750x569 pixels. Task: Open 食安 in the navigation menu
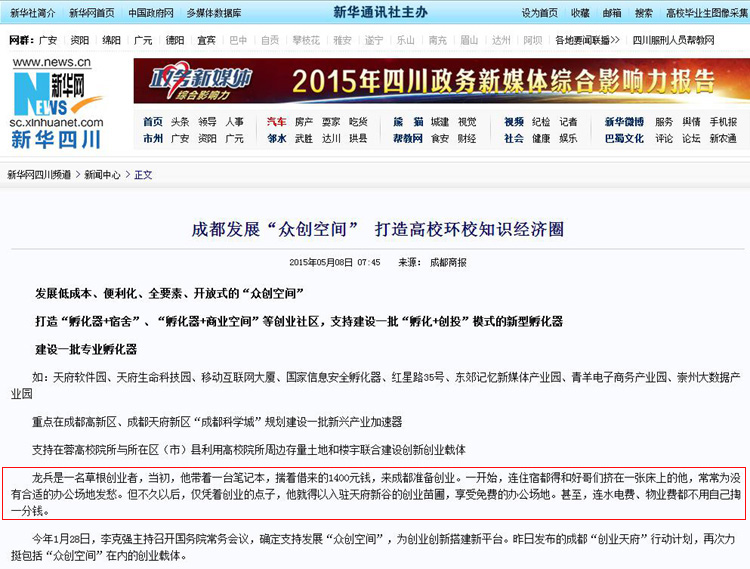point(440,139)
